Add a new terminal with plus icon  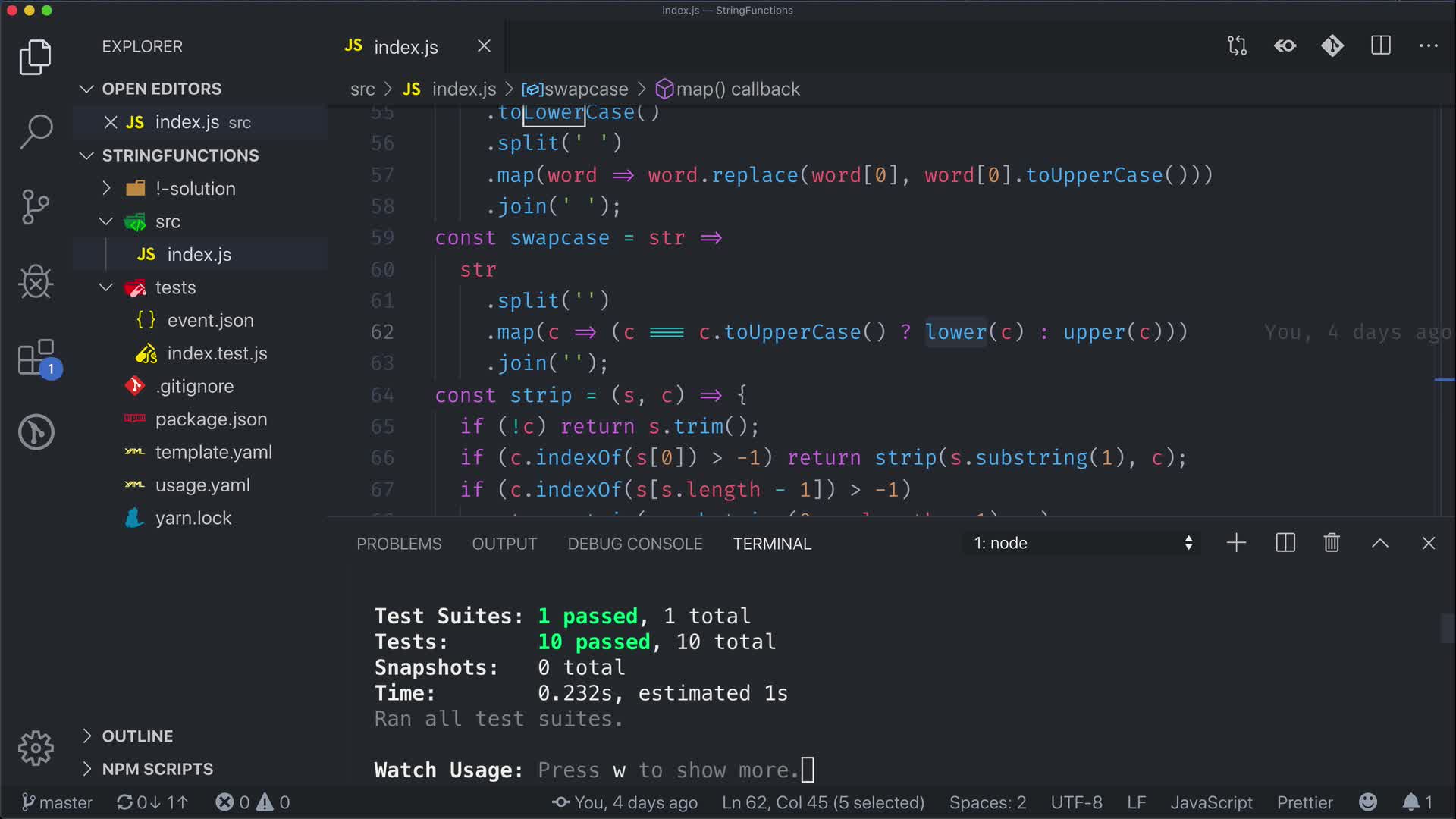point(1236,543)
